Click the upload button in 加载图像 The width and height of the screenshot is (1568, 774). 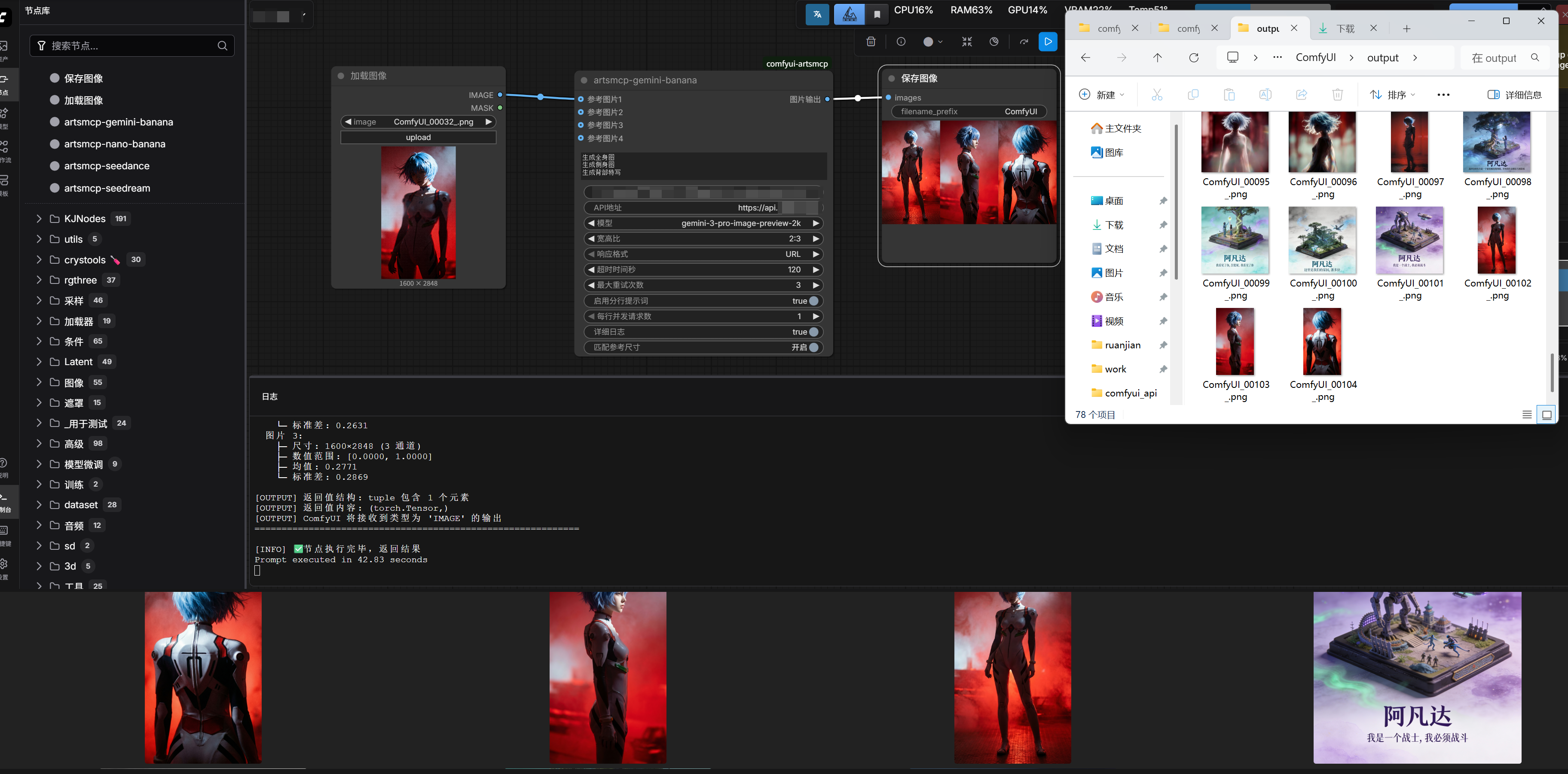point(418,137)
